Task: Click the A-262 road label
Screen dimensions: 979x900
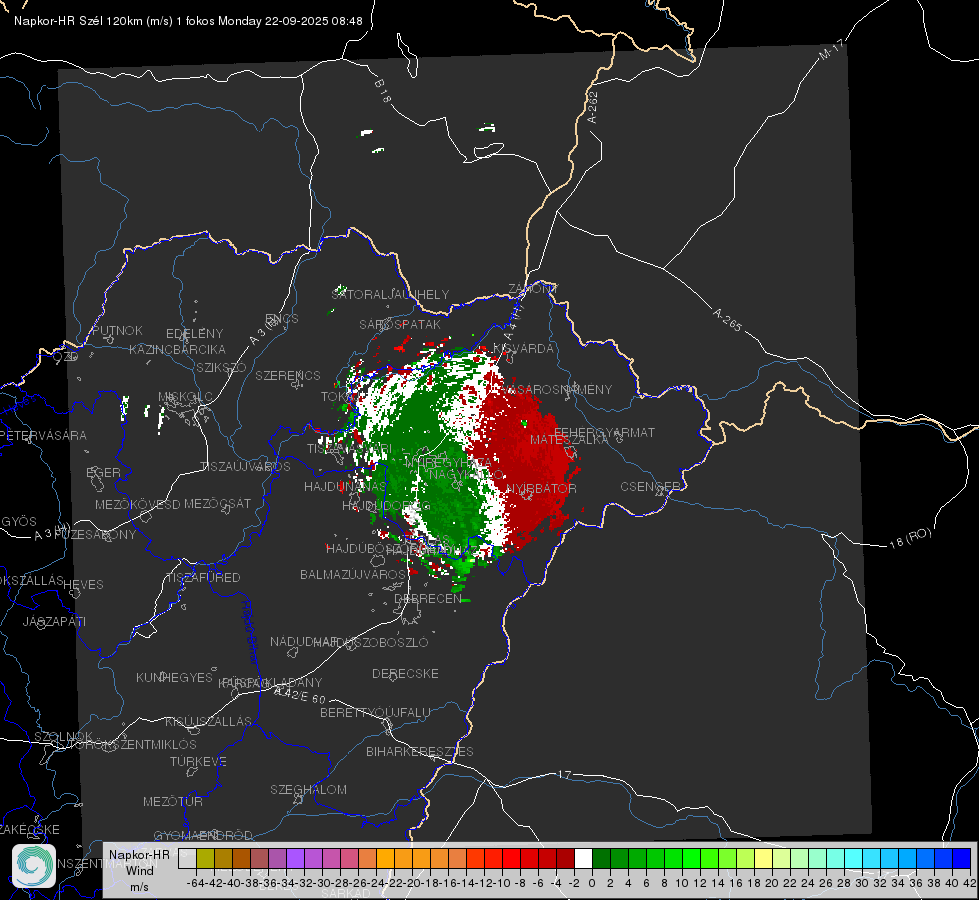Action: coord(593,107)
